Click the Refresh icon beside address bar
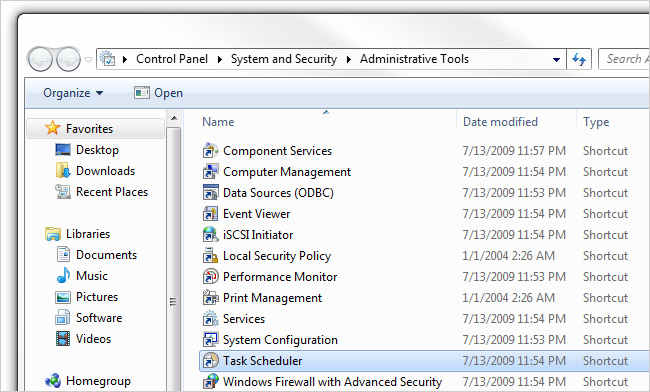The image size is (650, 392). click(x=579, y=59)
